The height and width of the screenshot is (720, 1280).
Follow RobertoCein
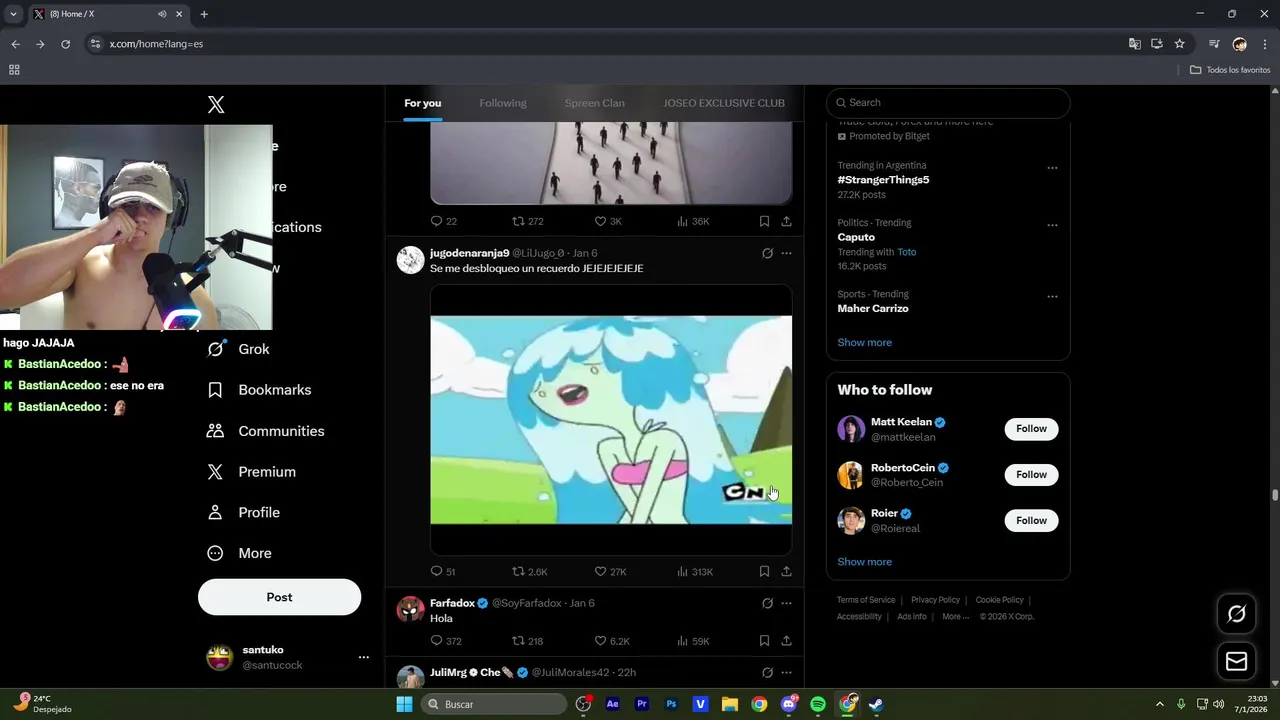[x=1031, y=475]
